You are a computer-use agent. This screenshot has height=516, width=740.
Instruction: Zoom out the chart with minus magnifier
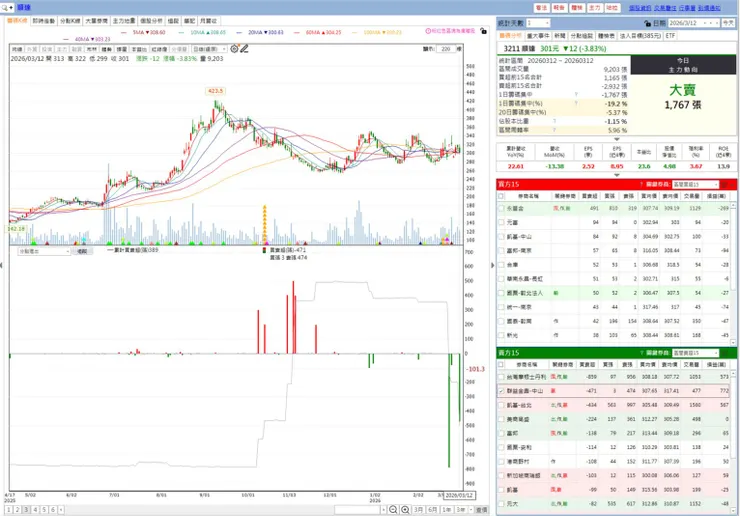(x=393, y=510)
